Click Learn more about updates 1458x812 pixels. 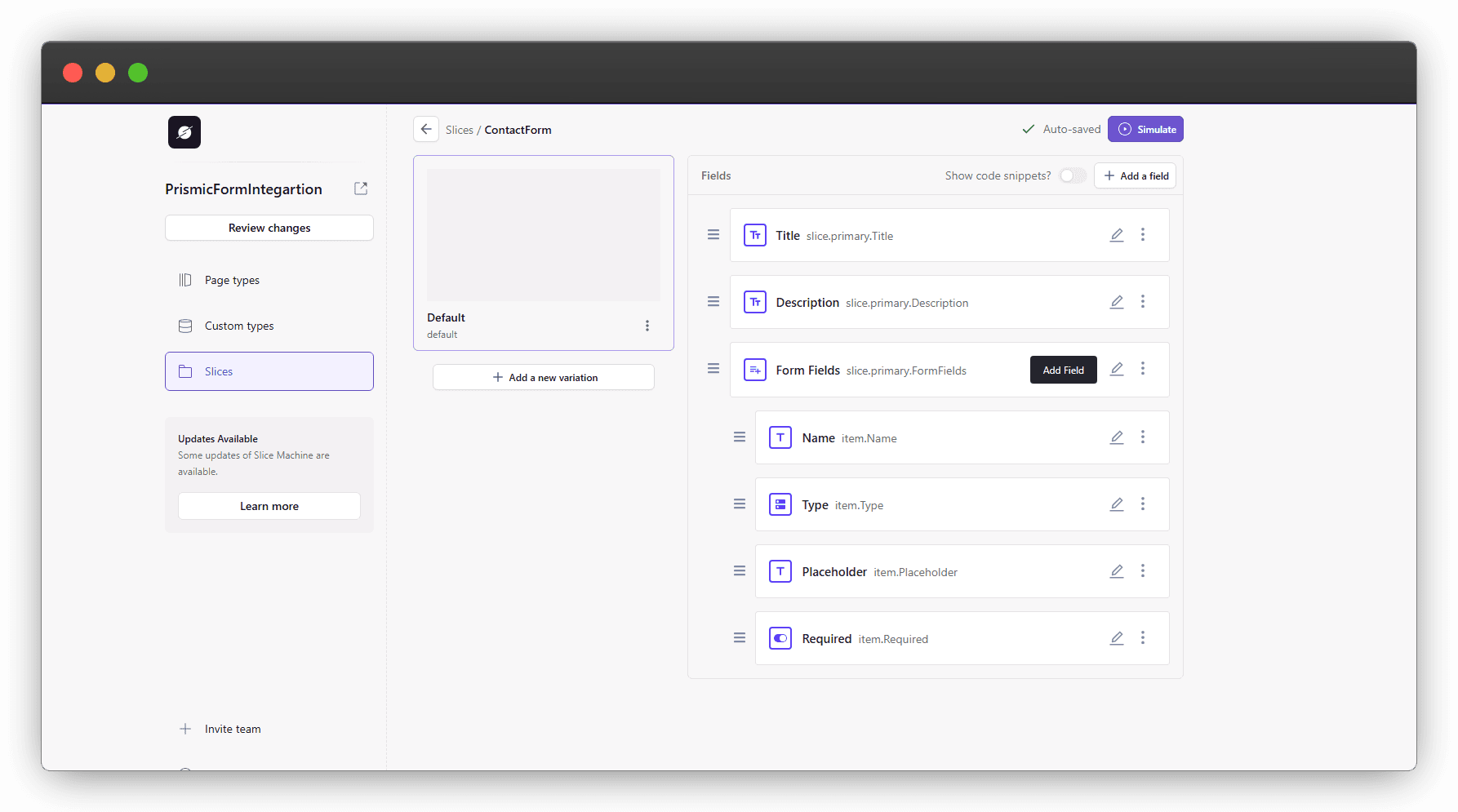point(269,506)
